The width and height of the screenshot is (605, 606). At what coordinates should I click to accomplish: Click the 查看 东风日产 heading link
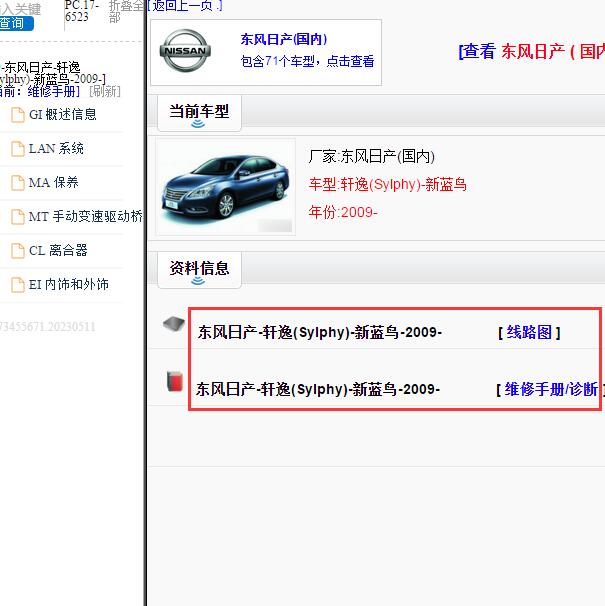coord(532,51)
